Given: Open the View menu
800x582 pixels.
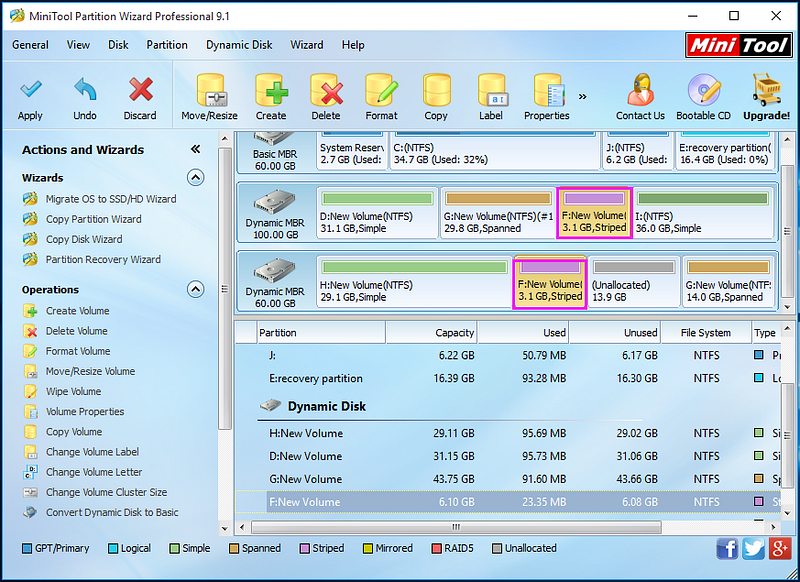Looking at the screenshot, I should pos(78,45).
